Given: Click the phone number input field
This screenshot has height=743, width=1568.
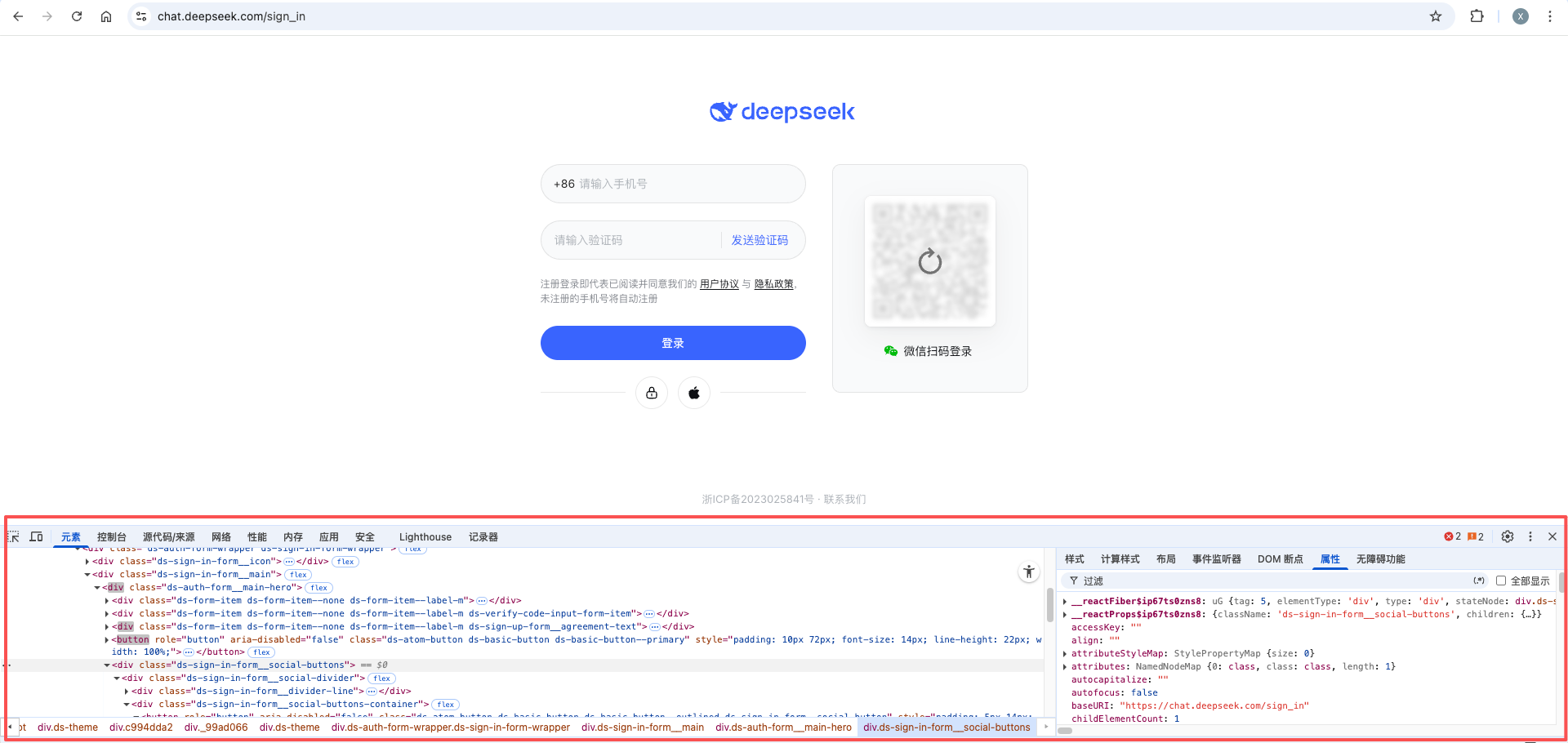Looking at the screenshot, I should pos(686,184).
